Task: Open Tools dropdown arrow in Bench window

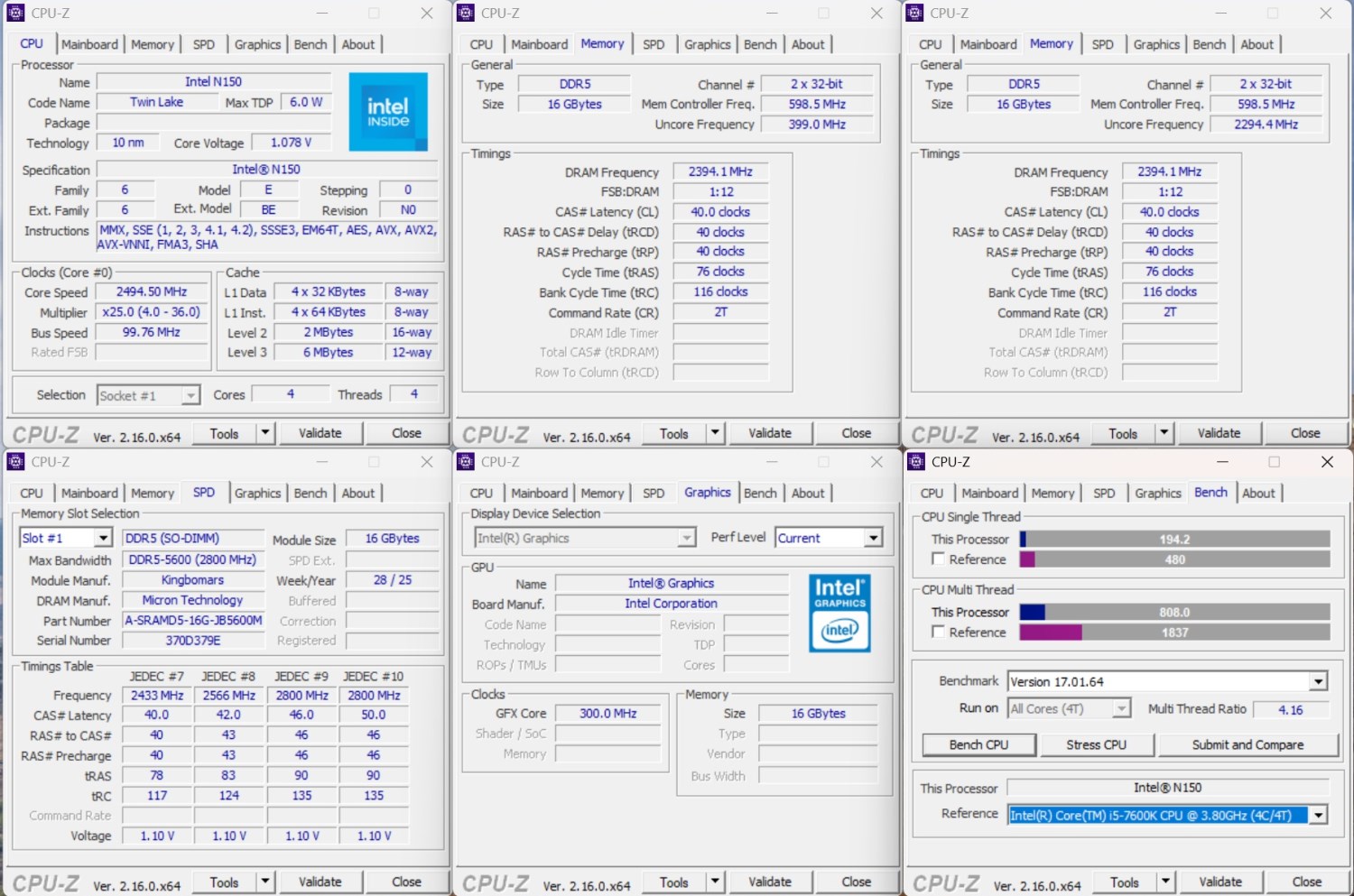Action: click(1165, 882)
